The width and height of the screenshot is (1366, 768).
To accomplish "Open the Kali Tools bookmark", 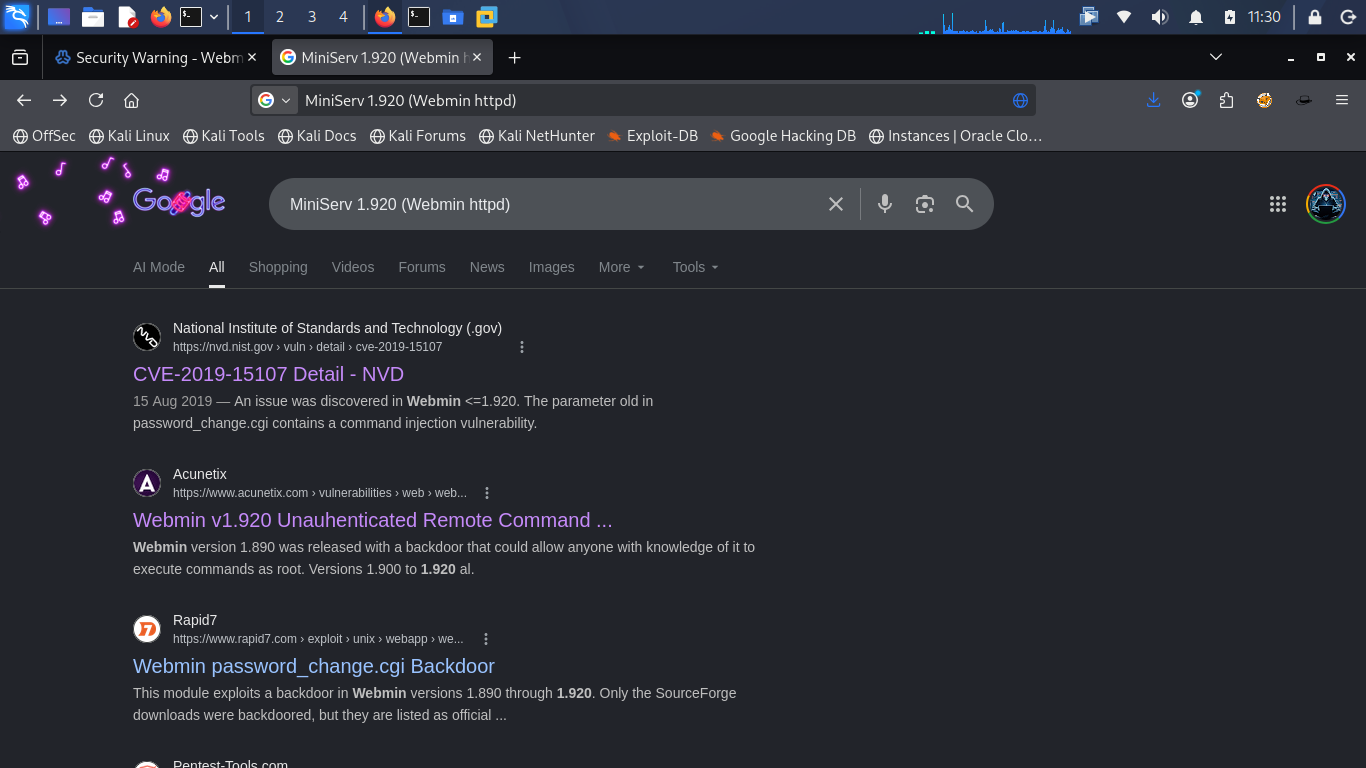I will point(222,136).
